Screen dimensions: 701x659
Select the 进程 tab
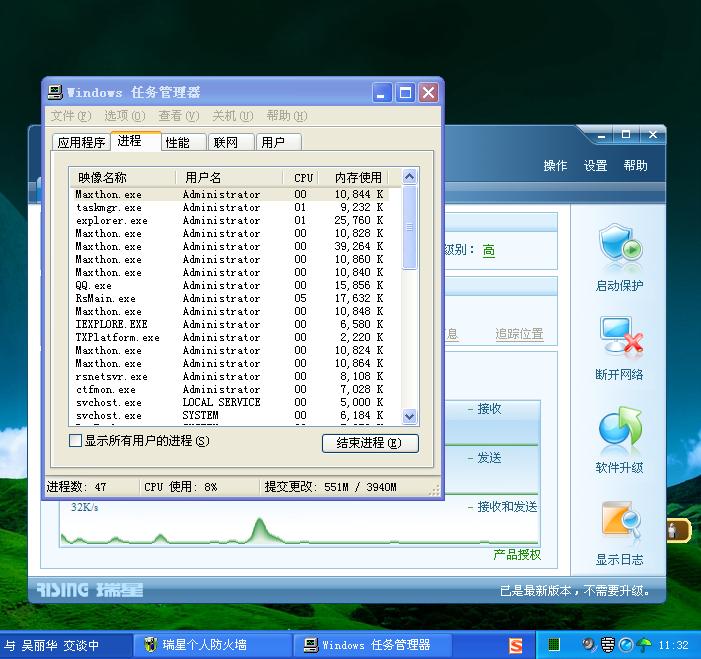[135, 141]
